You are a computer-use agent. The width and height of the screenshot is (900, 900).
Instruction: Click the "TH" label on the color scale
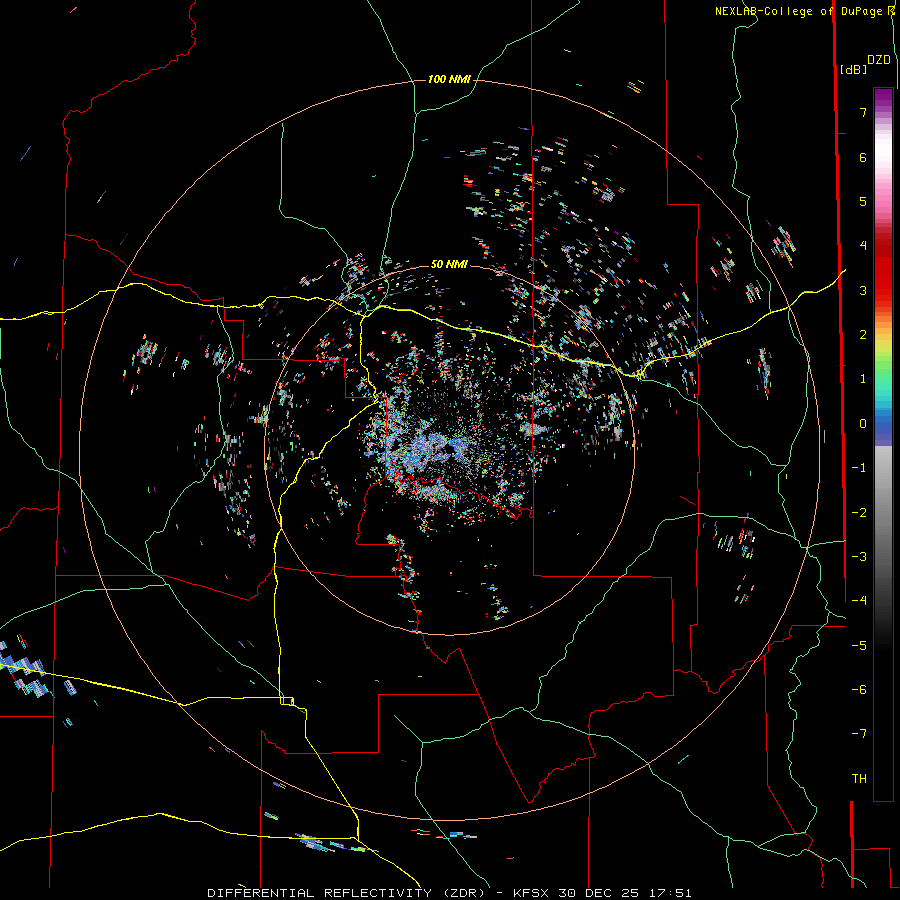pos(859,778)
